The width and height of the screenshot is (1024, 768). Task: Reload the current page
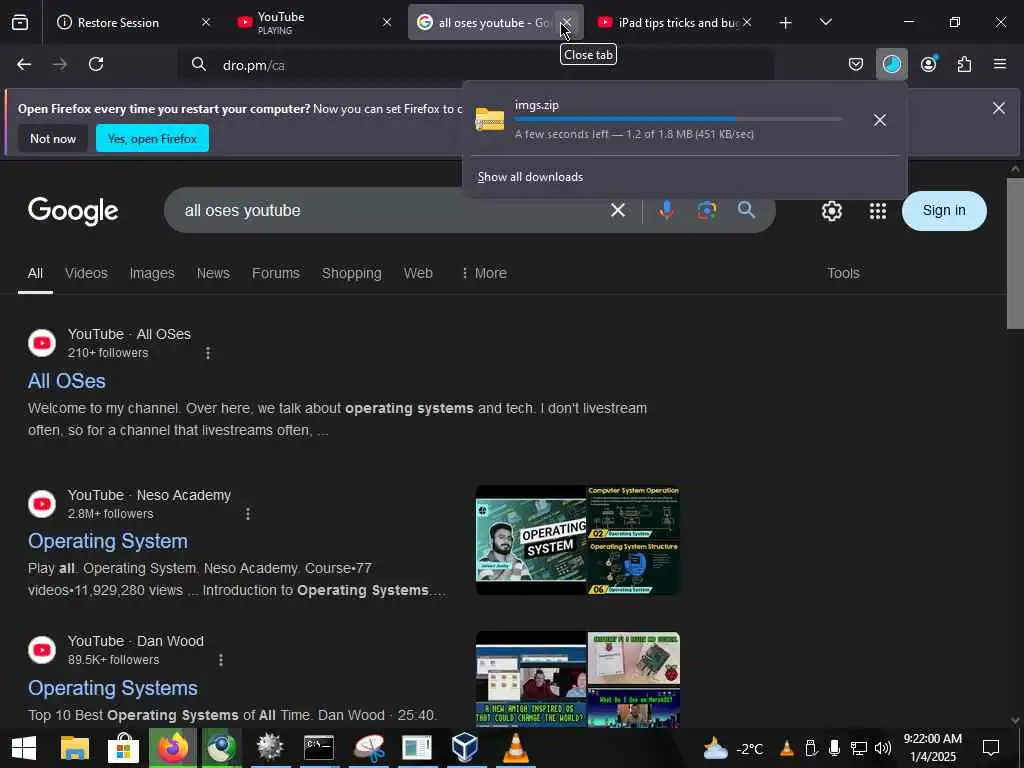tap(96, 64)
